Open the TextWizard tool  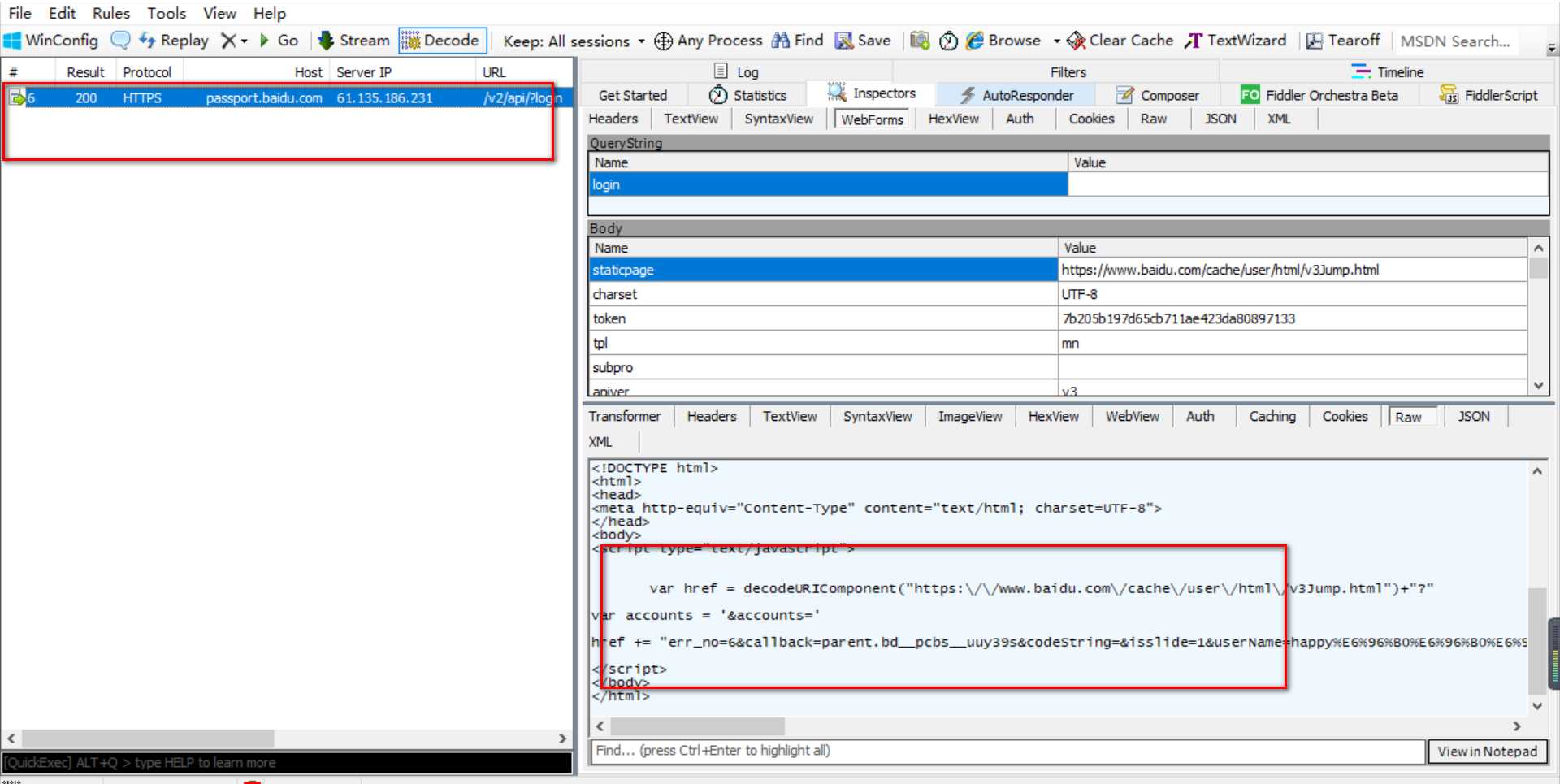point(1236,40)
